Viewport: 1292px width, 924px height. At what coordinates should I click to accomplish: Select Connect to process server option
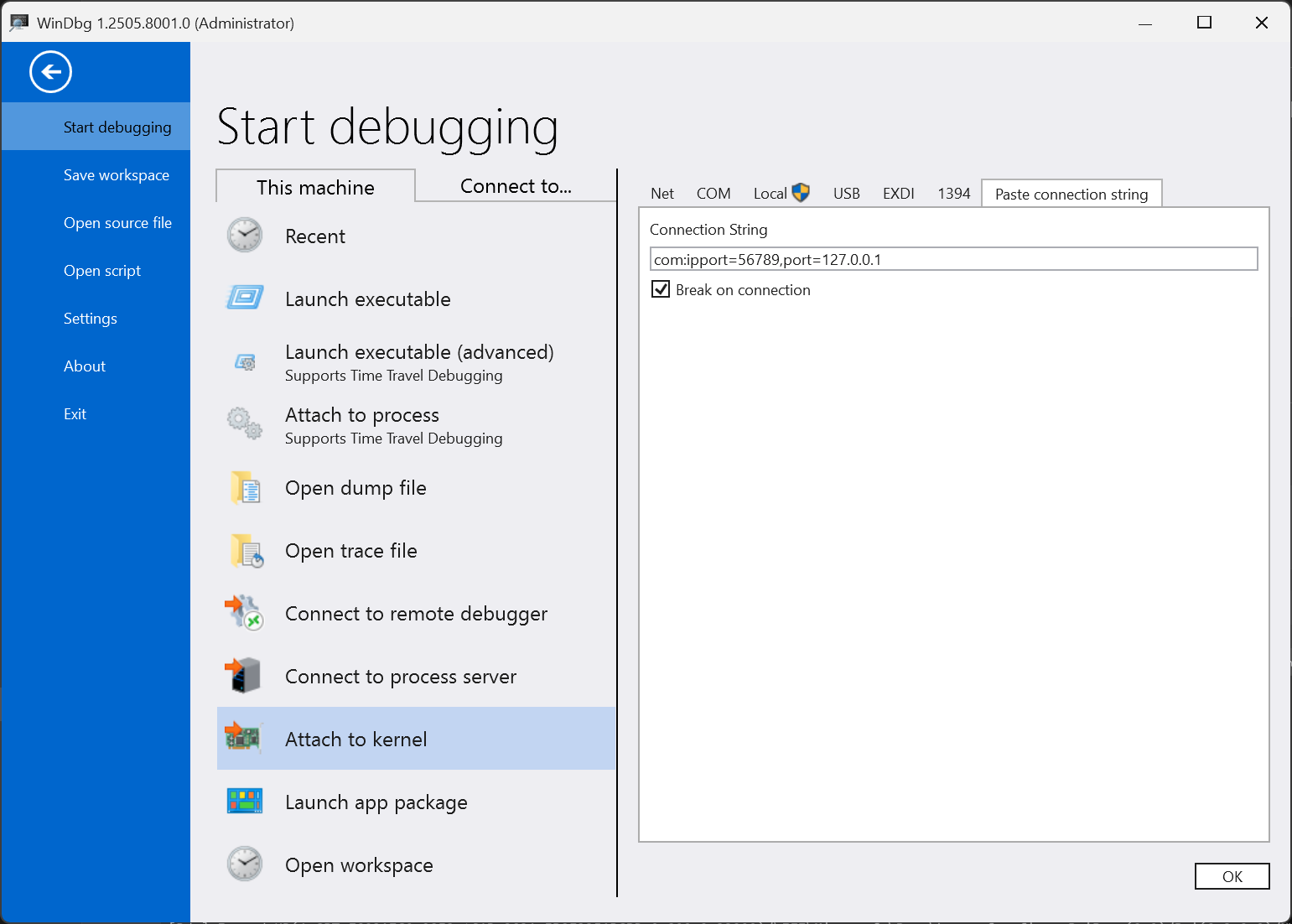click(x=416, y=676)
